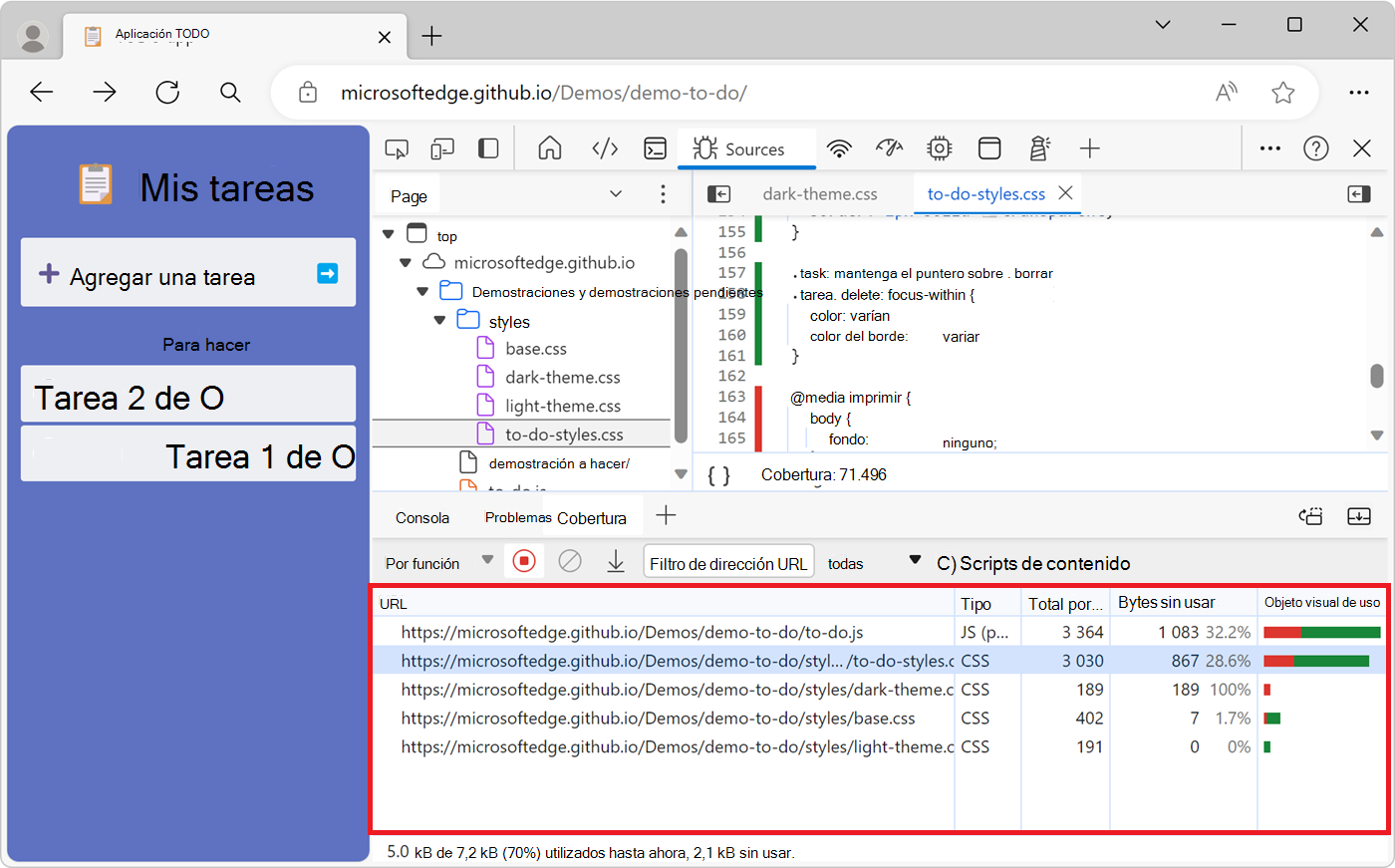
Task: Switch to the Consola drawer tab
Action: tap(422, 517)
